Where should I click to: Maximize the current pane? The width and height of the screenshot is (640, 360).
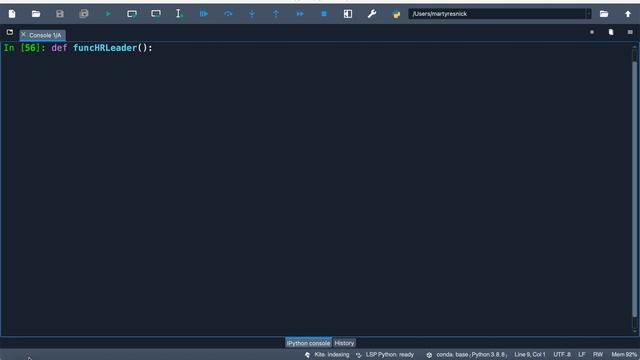click(x=348, y=14)
